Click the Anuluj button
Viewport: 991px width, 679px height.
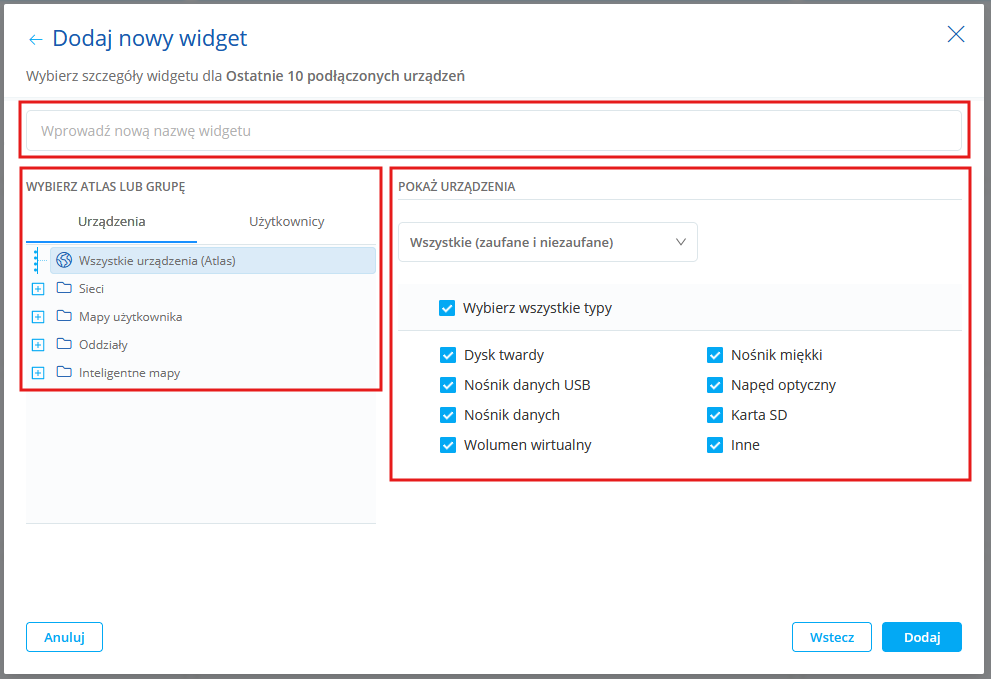tap(64, 637)
